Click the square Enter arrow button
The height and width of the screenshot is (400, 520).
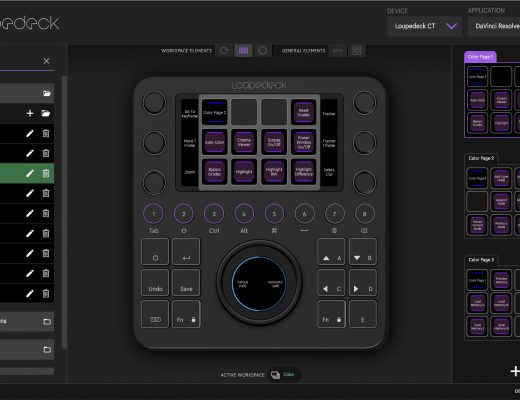[x=186, y=252]
